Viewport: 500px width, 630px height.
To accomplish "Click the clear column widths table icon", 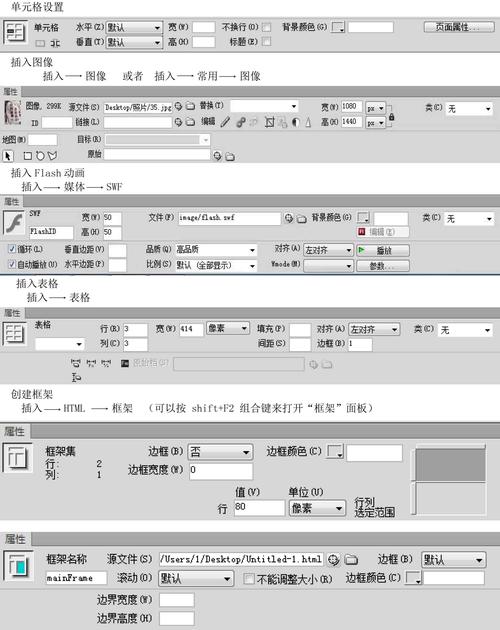I will tap(75, 363).
